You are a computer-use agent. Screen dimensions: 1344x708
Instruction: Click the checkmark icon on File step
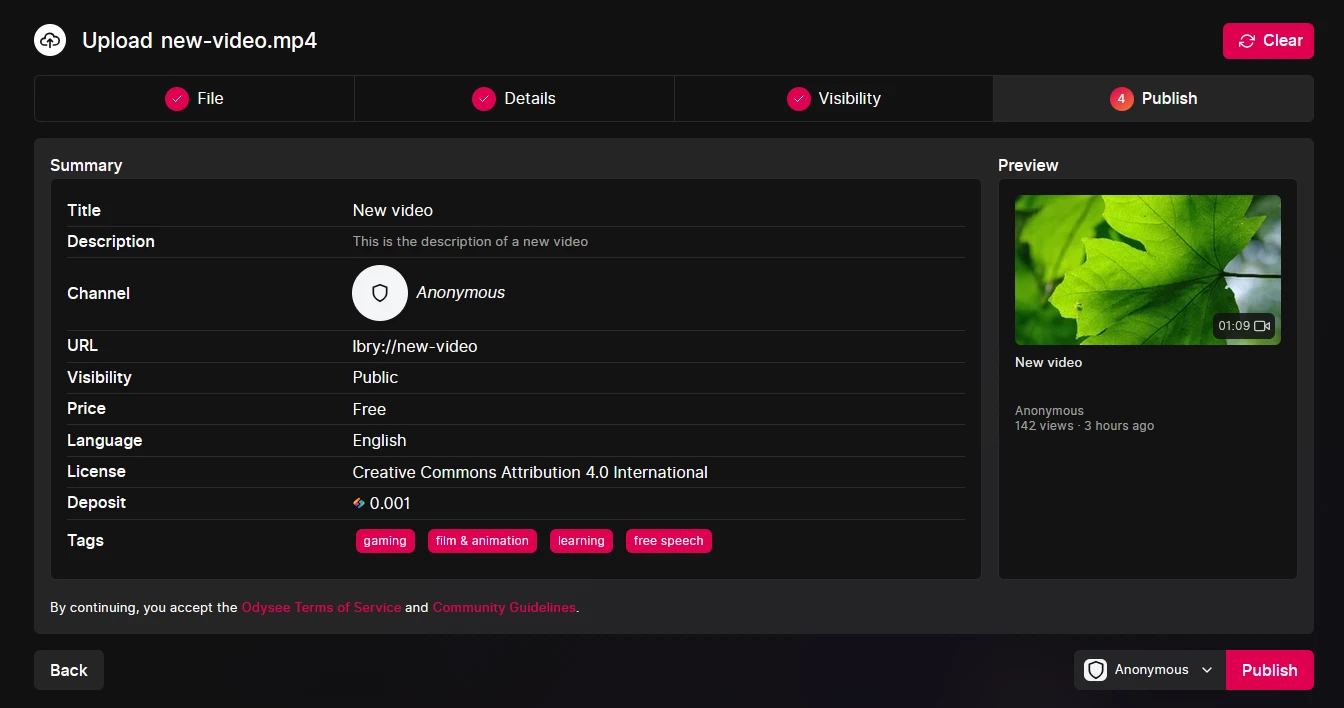177,99
